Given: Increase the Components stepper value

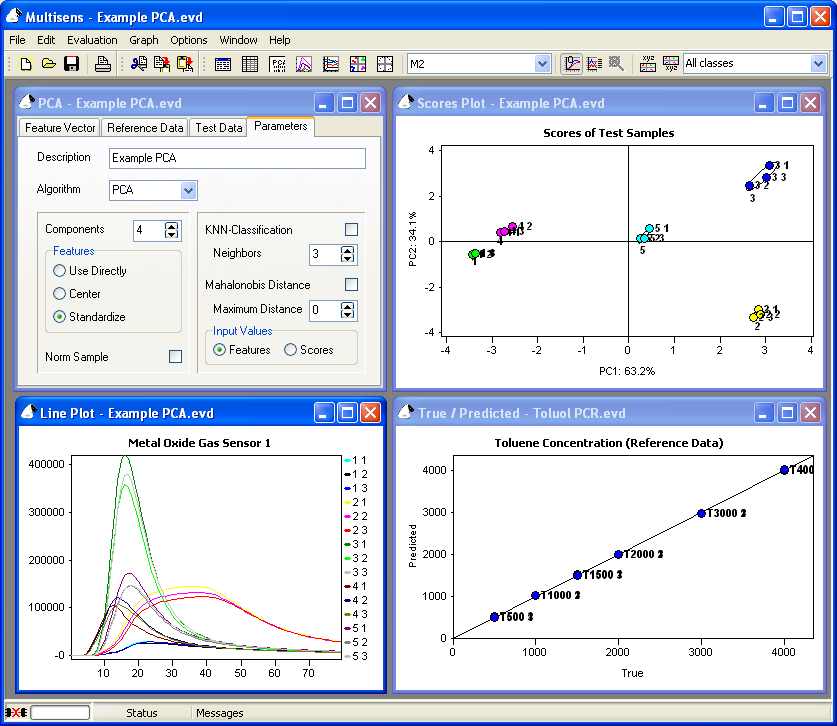Looking at the screenshot, I should click(172, 226).
